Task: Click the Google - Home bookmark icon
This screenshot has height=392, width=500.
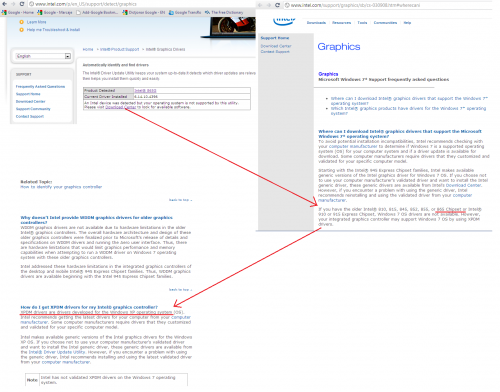Action: tap(4, 12)
